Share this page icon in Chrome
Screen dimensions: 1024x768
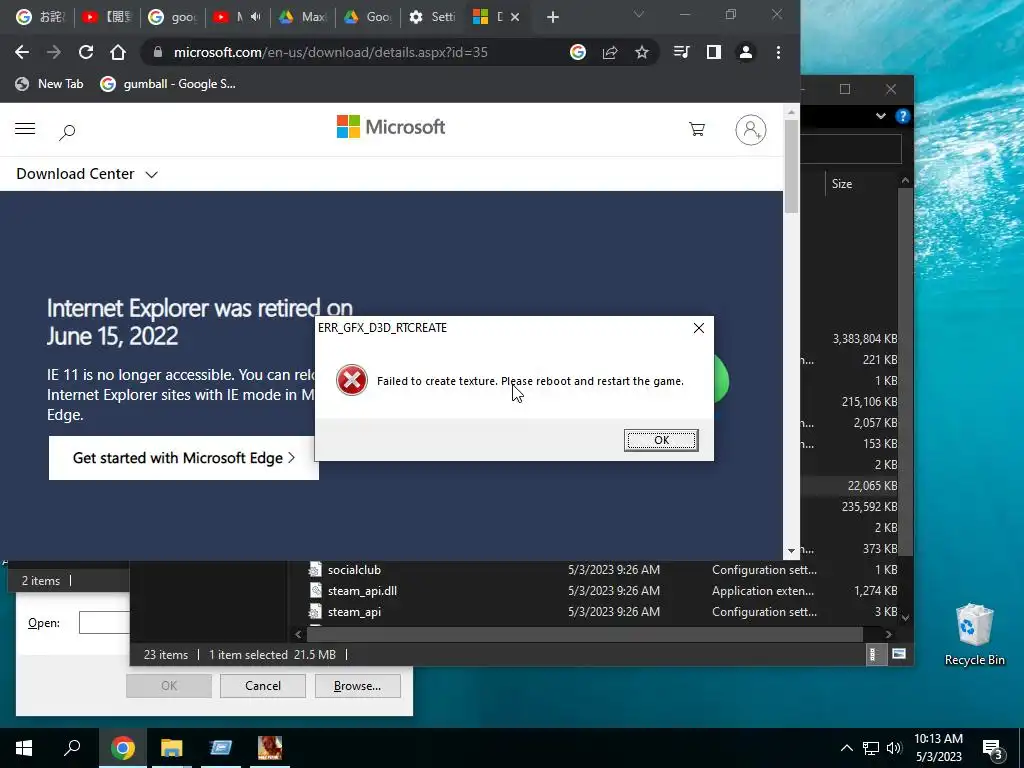(x=610, y=52)
